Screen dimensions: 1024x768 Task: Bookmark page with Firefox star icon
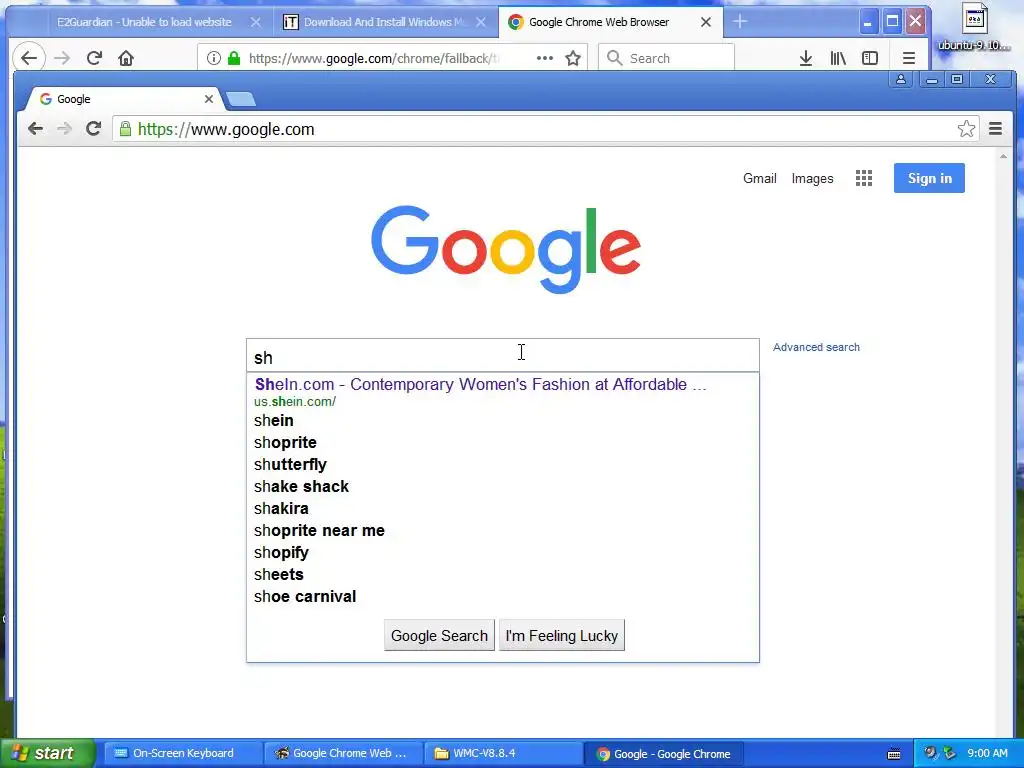tap(573, 58)
